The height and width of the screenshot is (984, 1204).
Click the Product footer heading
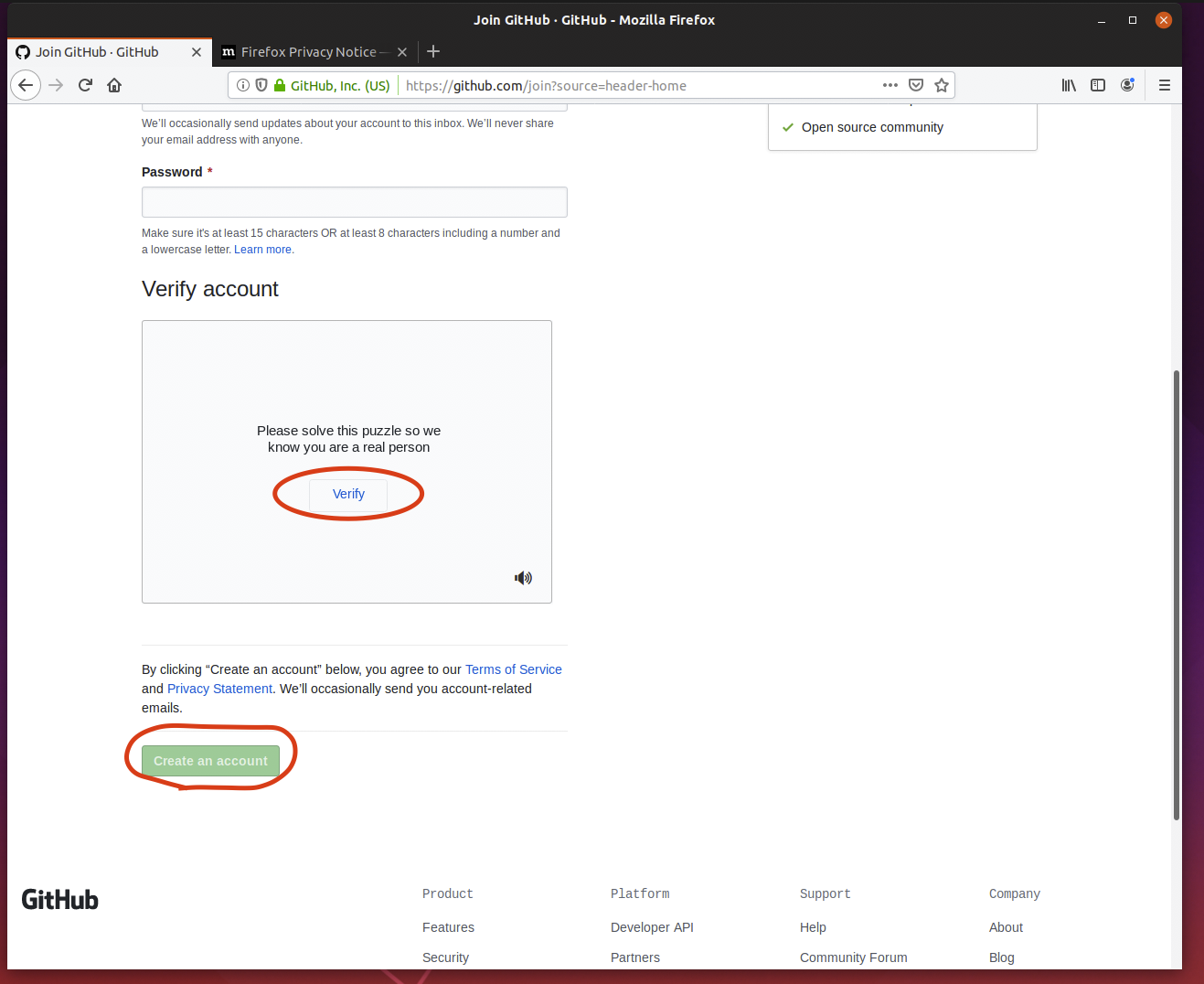448,893
